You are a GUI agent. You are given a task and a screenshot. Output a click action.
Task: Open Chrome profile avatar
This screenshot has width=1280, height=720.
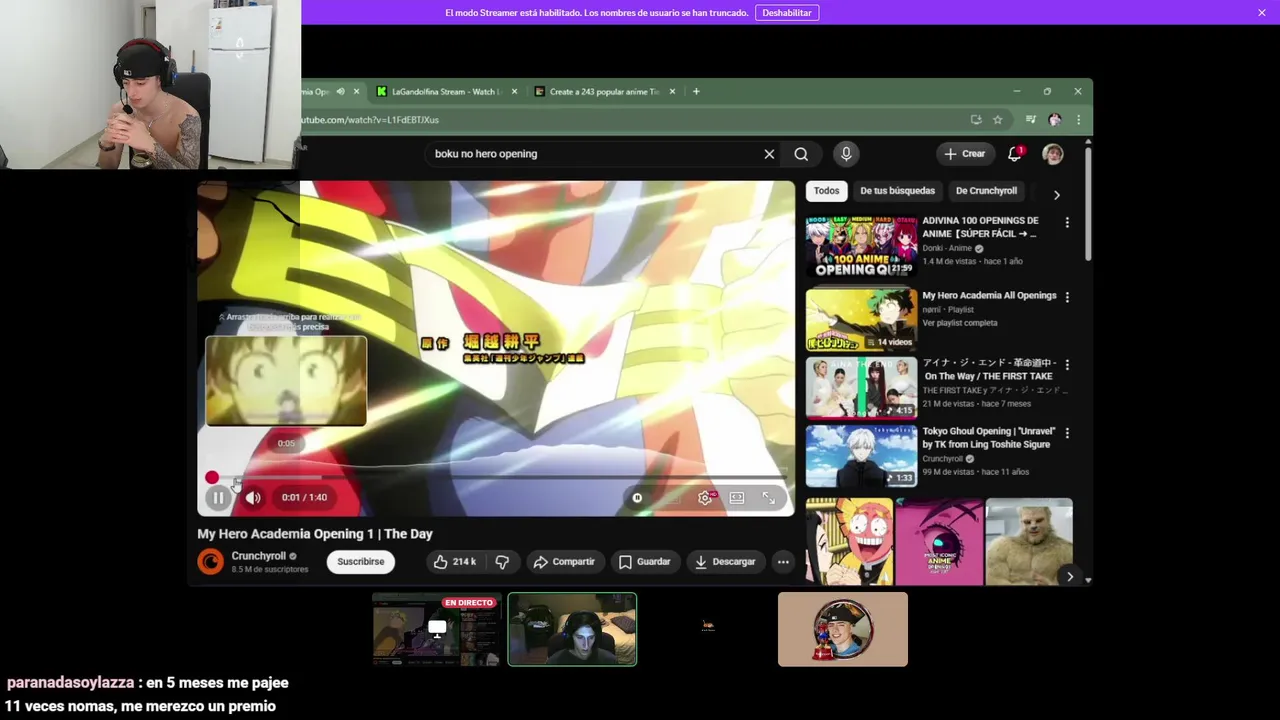pyautogui.click(x=1054, y=120)
